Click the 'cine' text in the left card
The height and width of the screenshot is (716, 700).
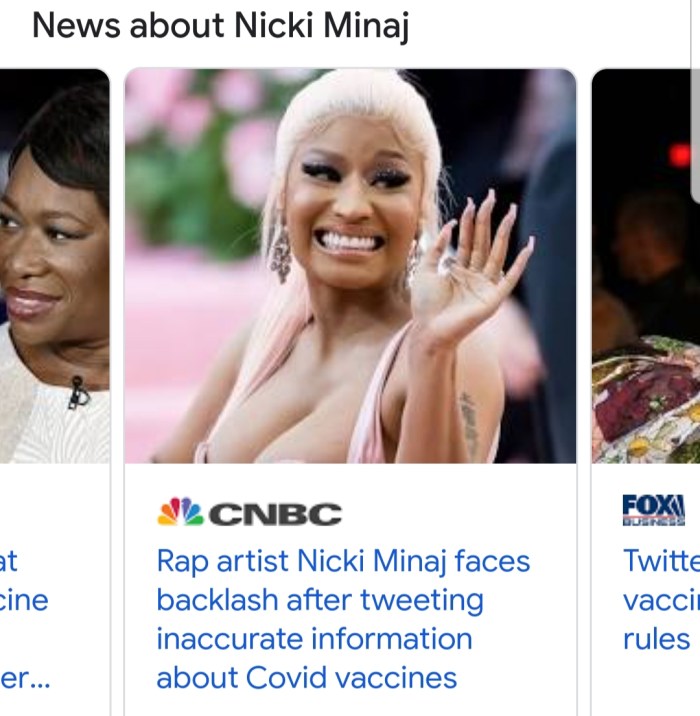click(x=24, y=600)
